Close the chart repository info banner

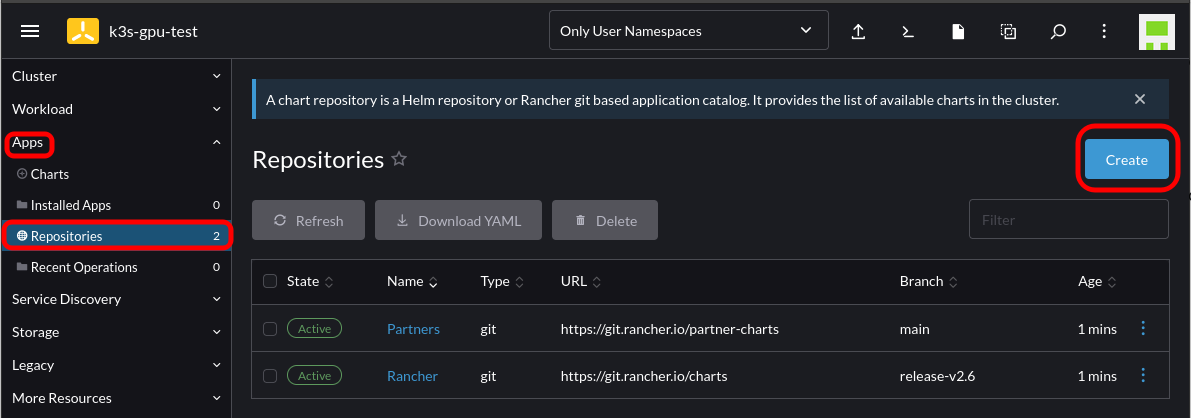pyautogui.click(x=1139, y=99)
